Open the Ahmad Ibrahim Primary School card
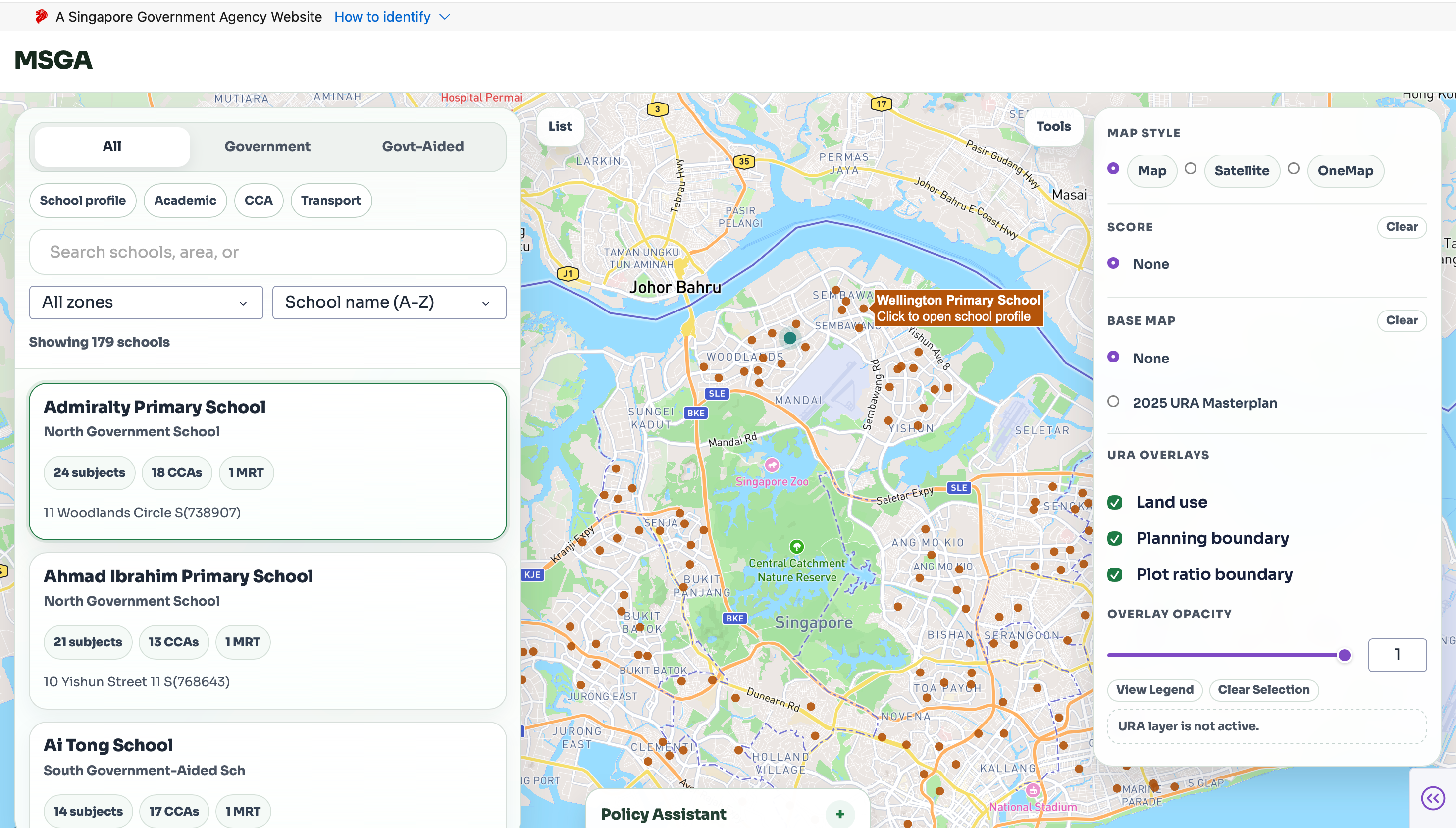 [x=268, y=631]
